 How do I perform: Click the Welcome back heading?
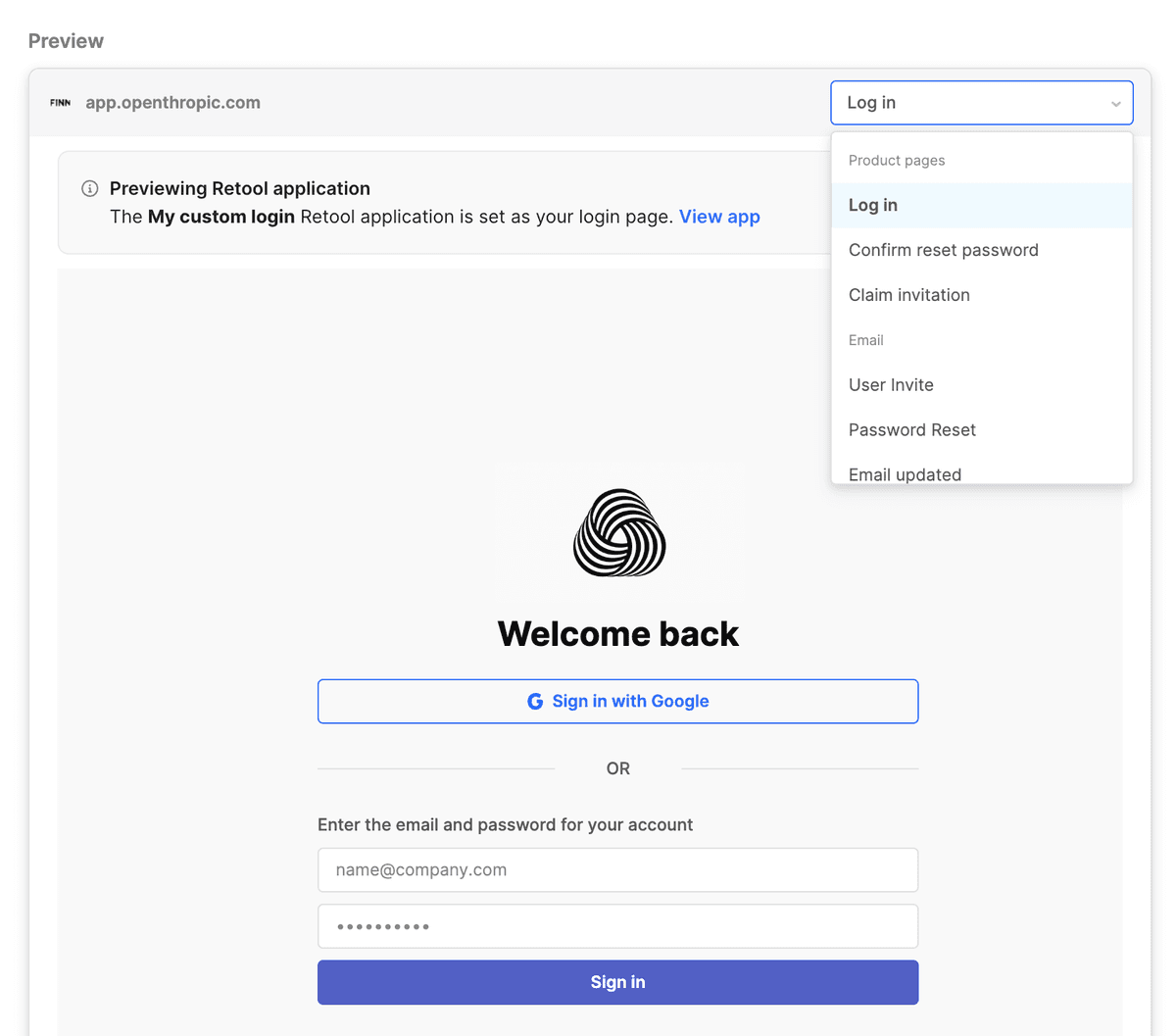pyautogui.click(x=617, y=633)
